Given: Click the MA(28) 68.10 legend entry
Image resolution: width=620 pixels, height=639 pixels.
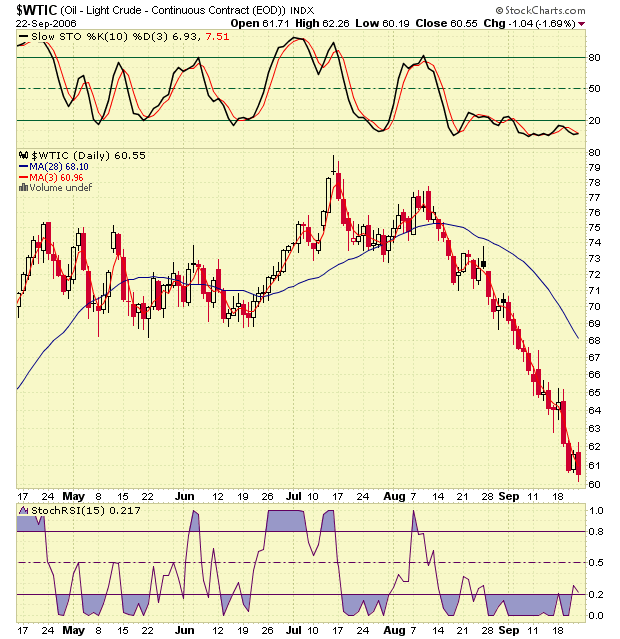Looking at the screenshot, I should pos(59,166).
